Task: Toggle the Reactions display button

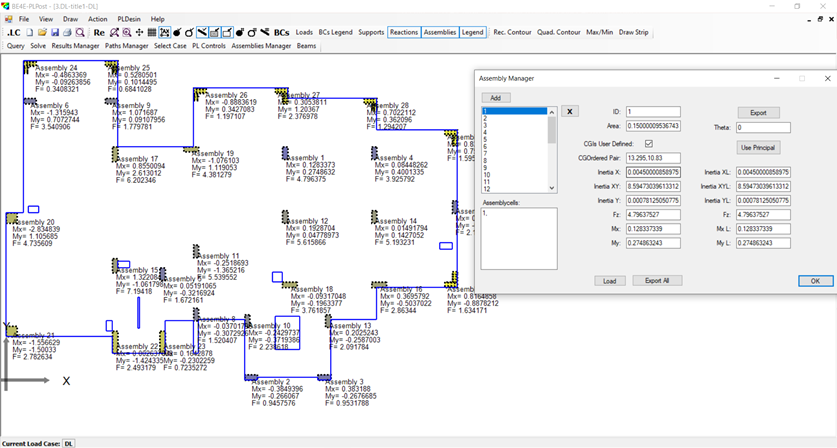Action: [x=404, y=32]
